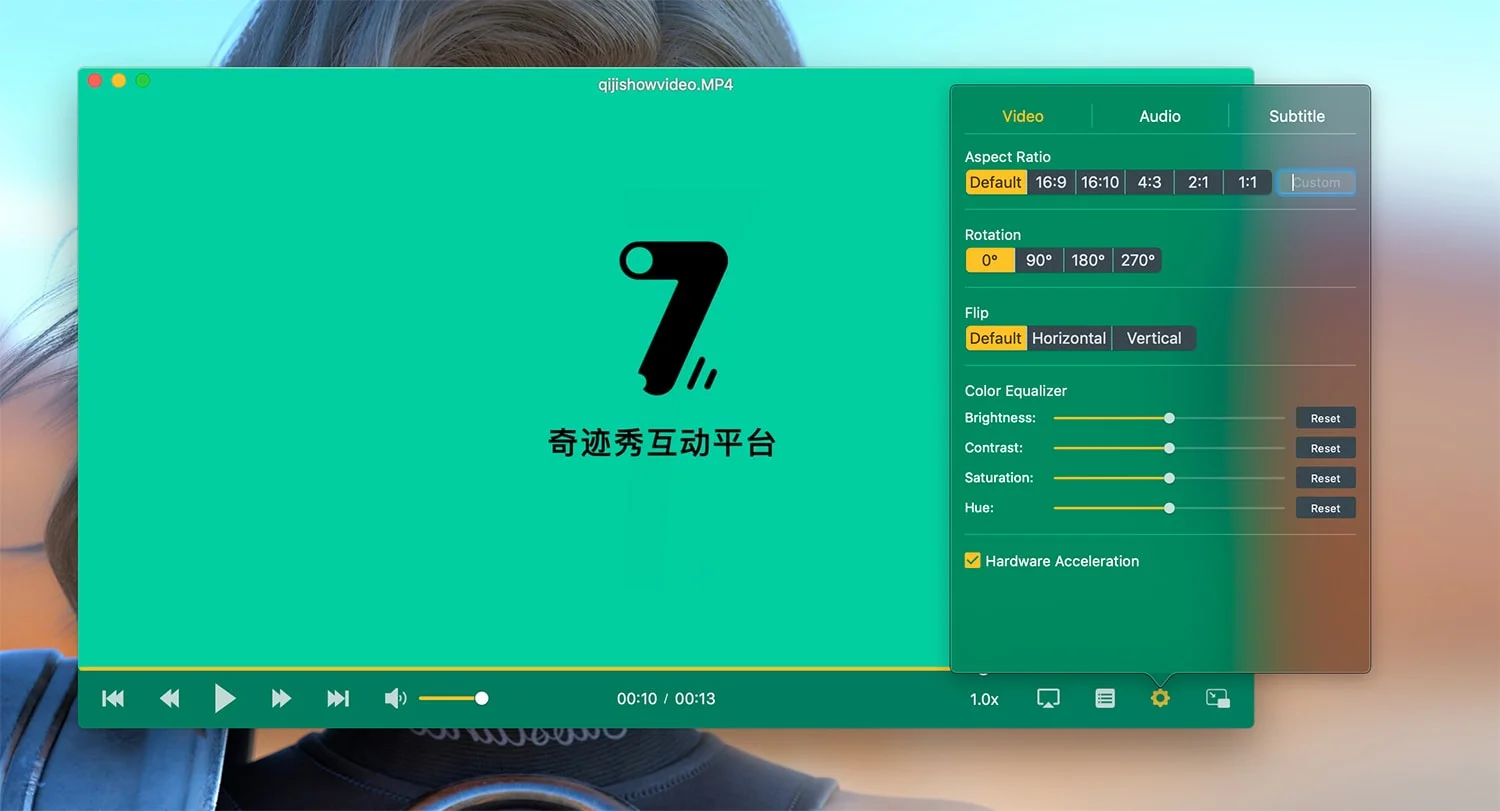Click the settings gear icon

[1159, 698]
